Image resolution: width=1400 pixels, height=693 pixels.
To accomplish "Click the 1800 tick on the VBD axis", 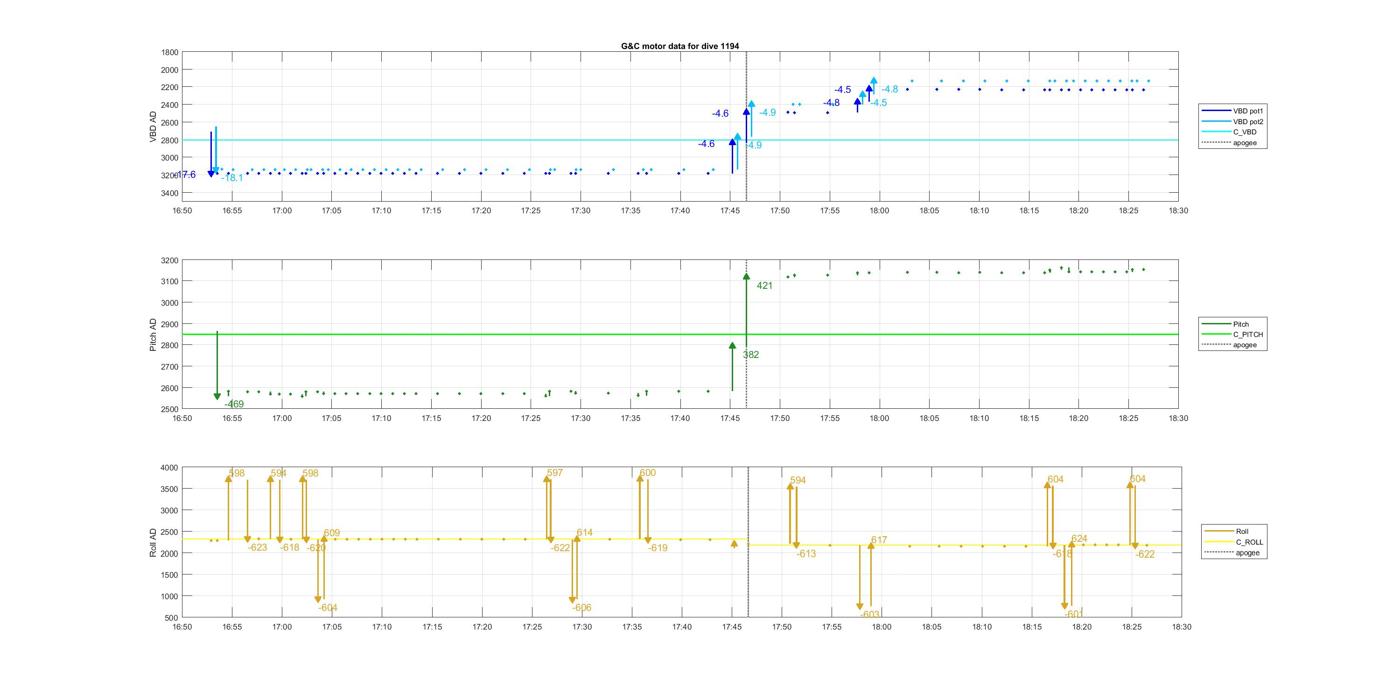I will coord(170,52).
